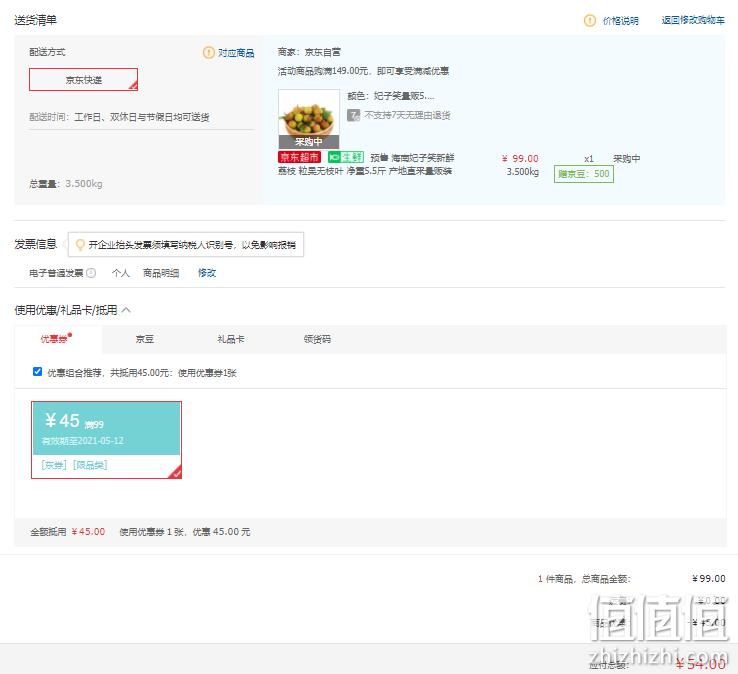Click the 个人 invoice title text
738x674 pixels.
click(120, 273)
